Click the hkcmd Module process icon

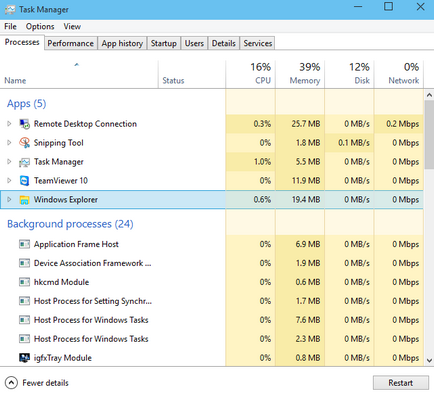coord(24,282)
